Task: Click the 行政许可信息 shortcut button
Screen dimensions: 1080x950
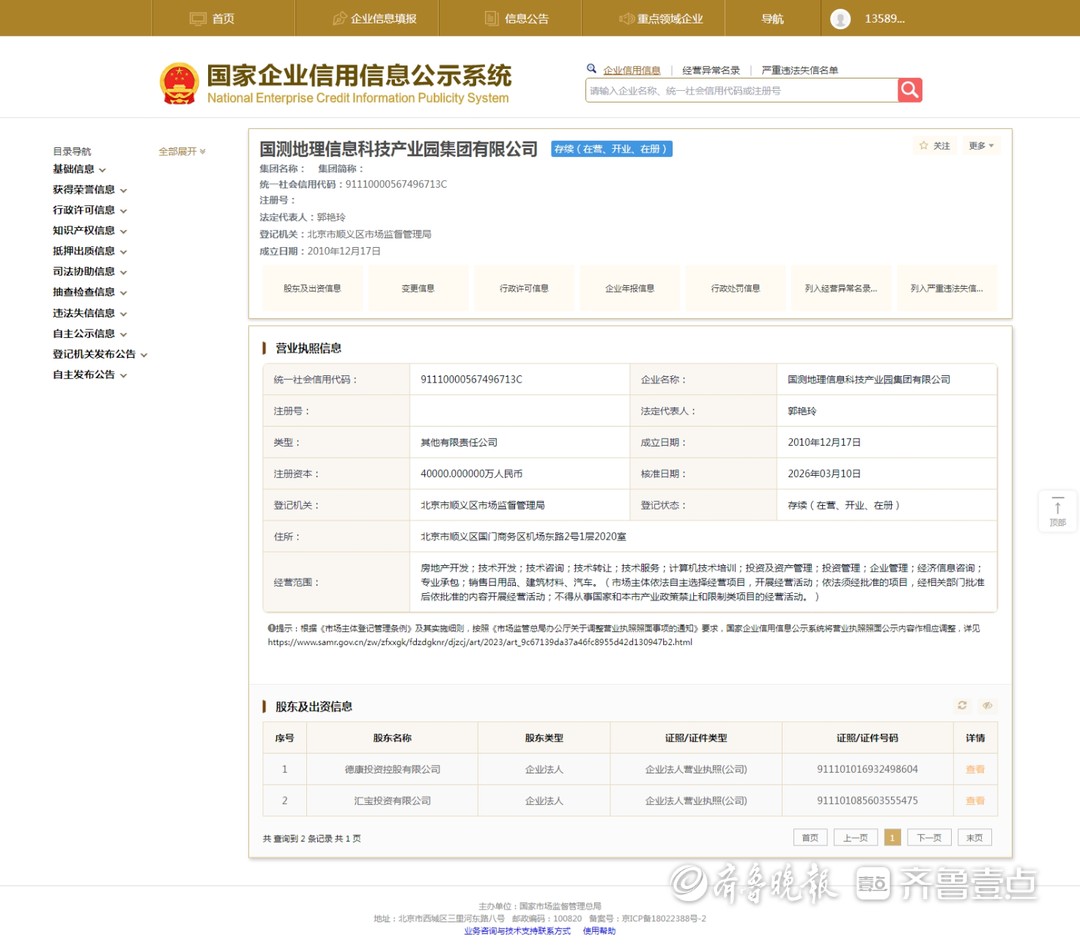Action: [x=524, y=288]
